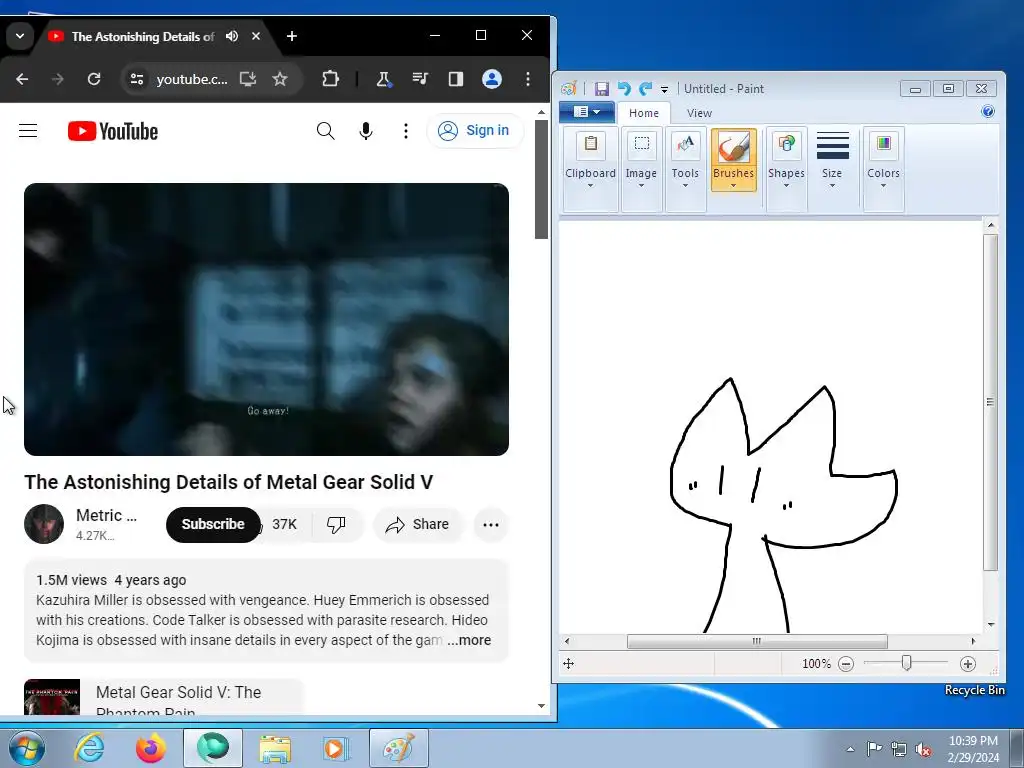Open Metal Gear Solid V game card
The height and width of the screenshot is (768, 1024).
click(163, 697)
